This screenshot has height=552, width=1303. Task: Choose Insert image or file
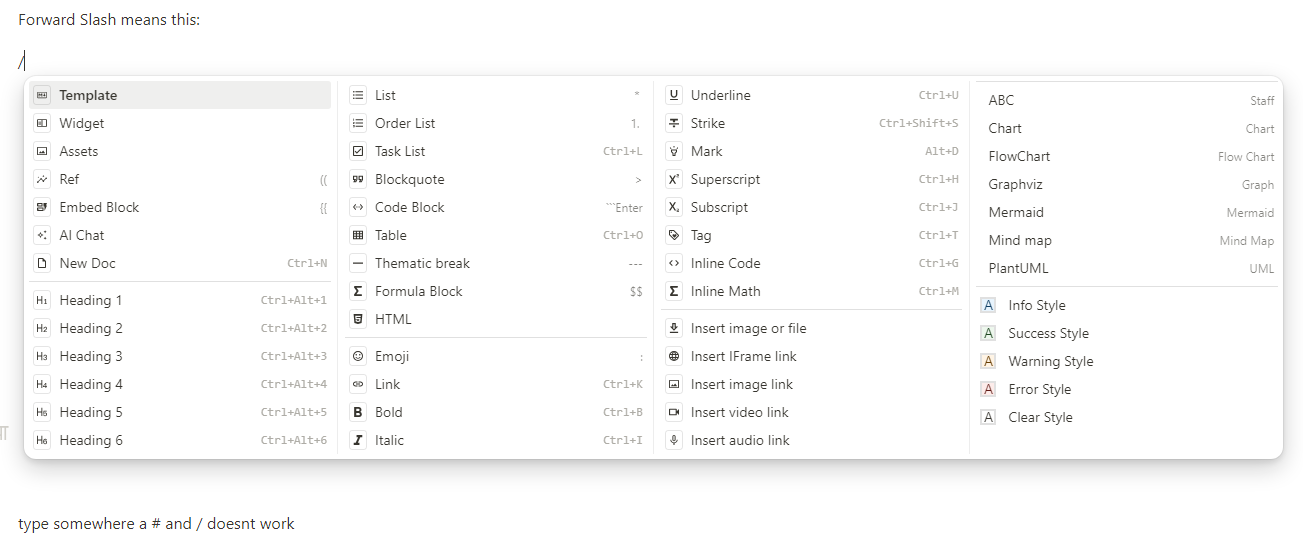click(x=748, y=328)
